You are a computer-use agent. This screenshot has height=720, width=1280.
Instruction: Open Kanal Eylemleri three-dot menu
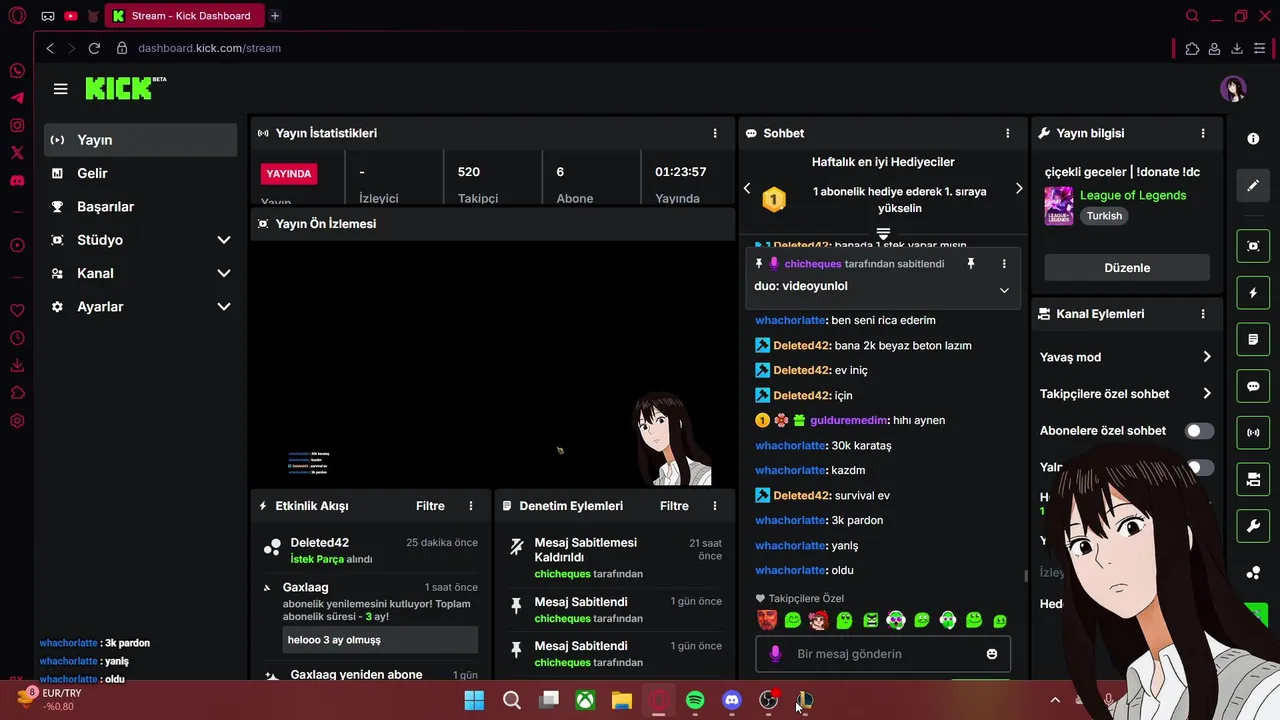pos(1203,314)
